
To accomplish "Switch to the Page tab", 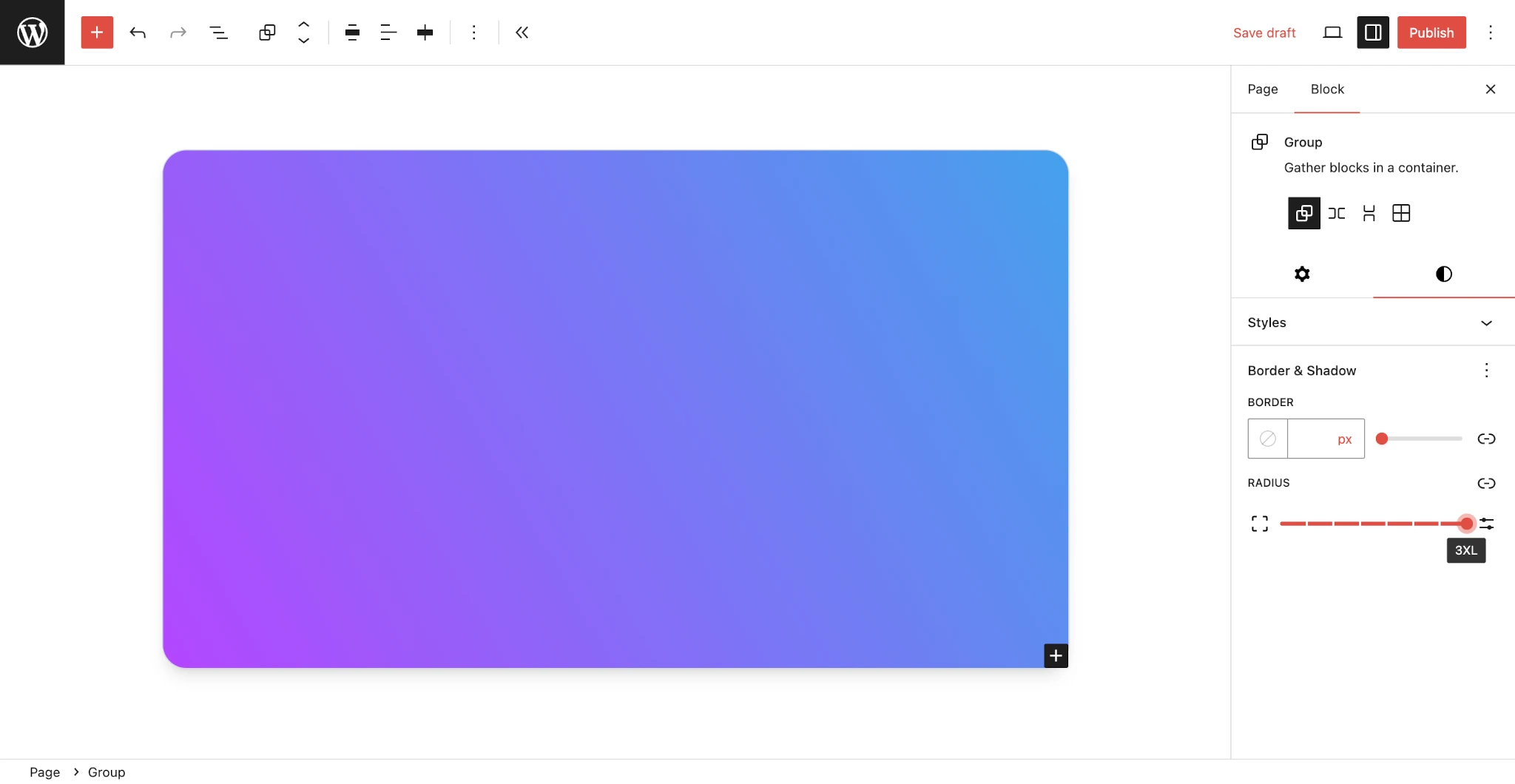I will [1262, 89].
